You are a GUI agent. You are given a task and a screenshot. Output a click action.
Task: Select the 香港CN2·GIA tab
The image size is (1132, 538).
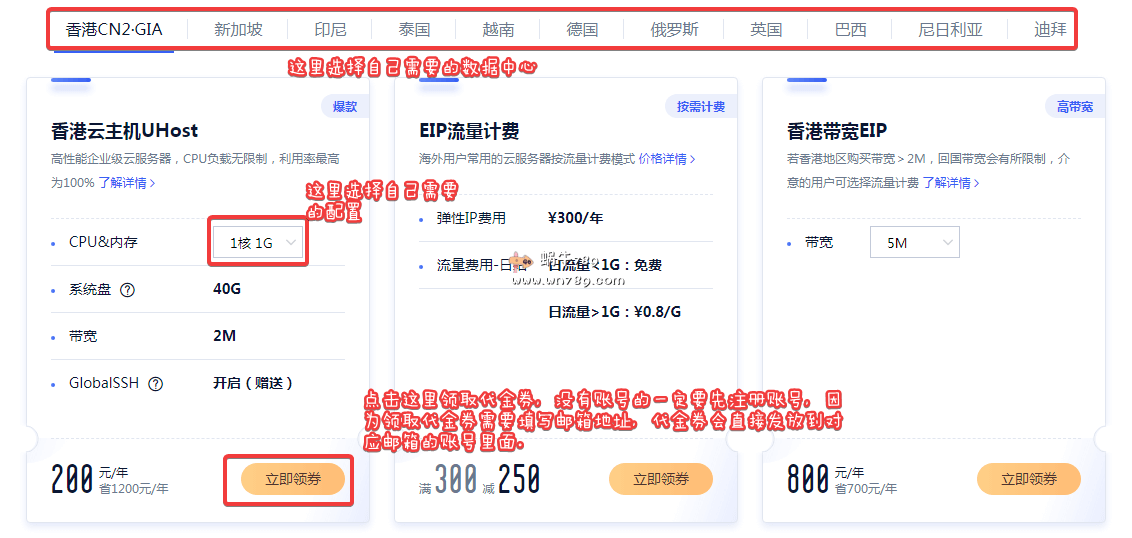(x=114, y=29)
